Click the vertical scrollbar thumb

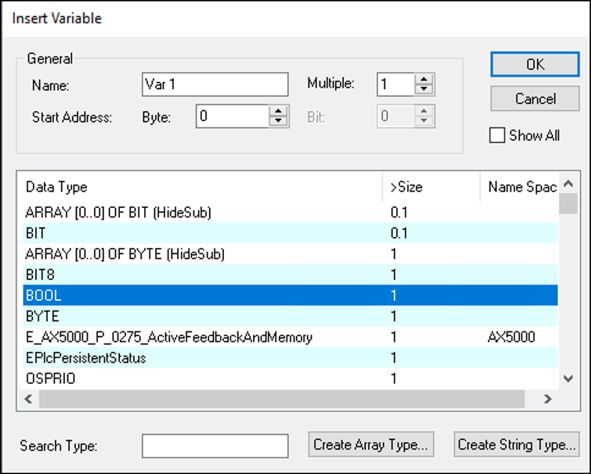[x=568, y=204]
